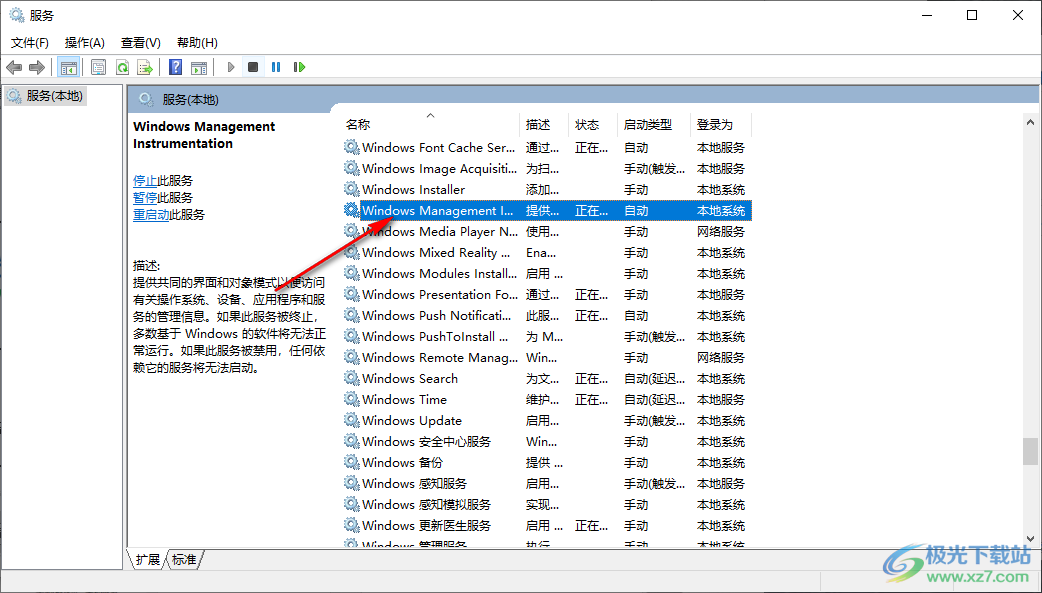Select Windows Management Instrumentation service row
Screen dimensions: 1042x593
click(548, 211)
